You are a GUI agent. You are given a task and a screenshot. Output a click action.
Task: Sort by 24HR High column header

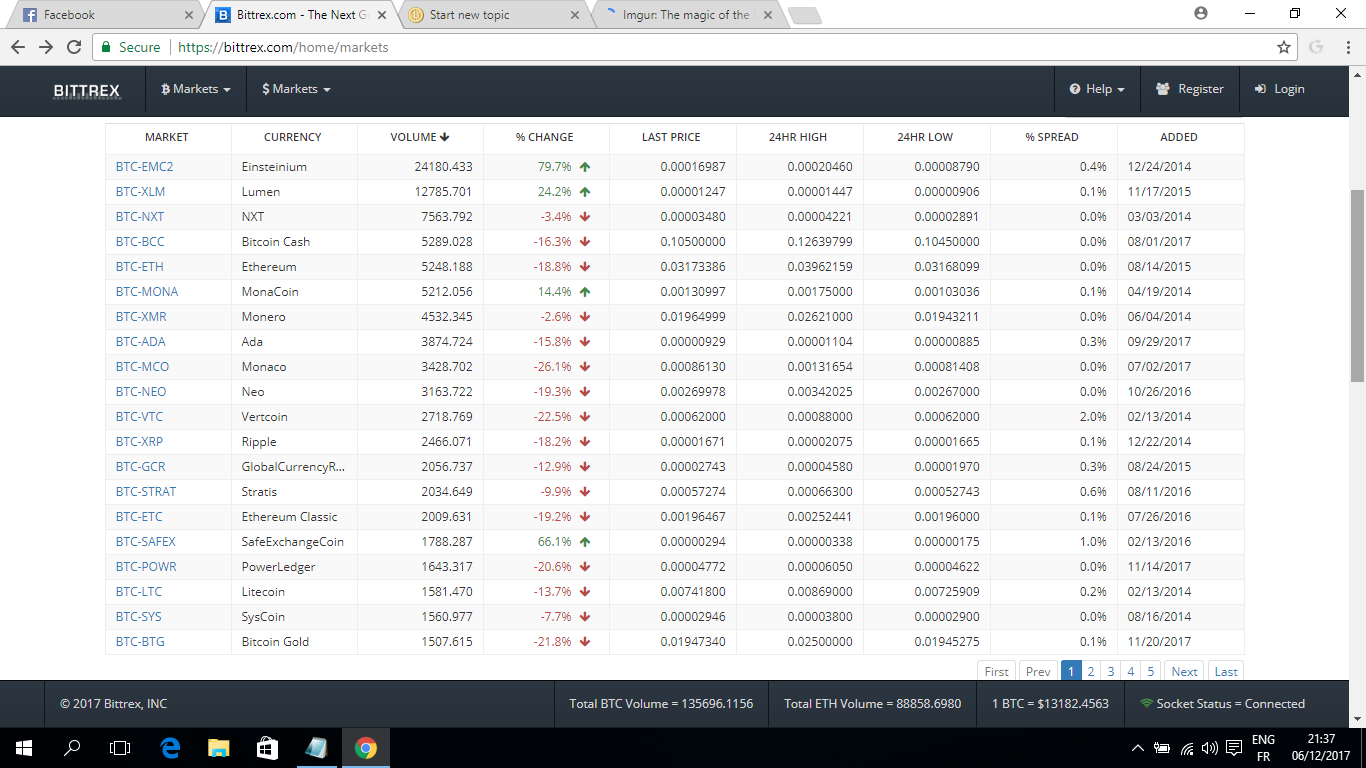pos(798,137)
